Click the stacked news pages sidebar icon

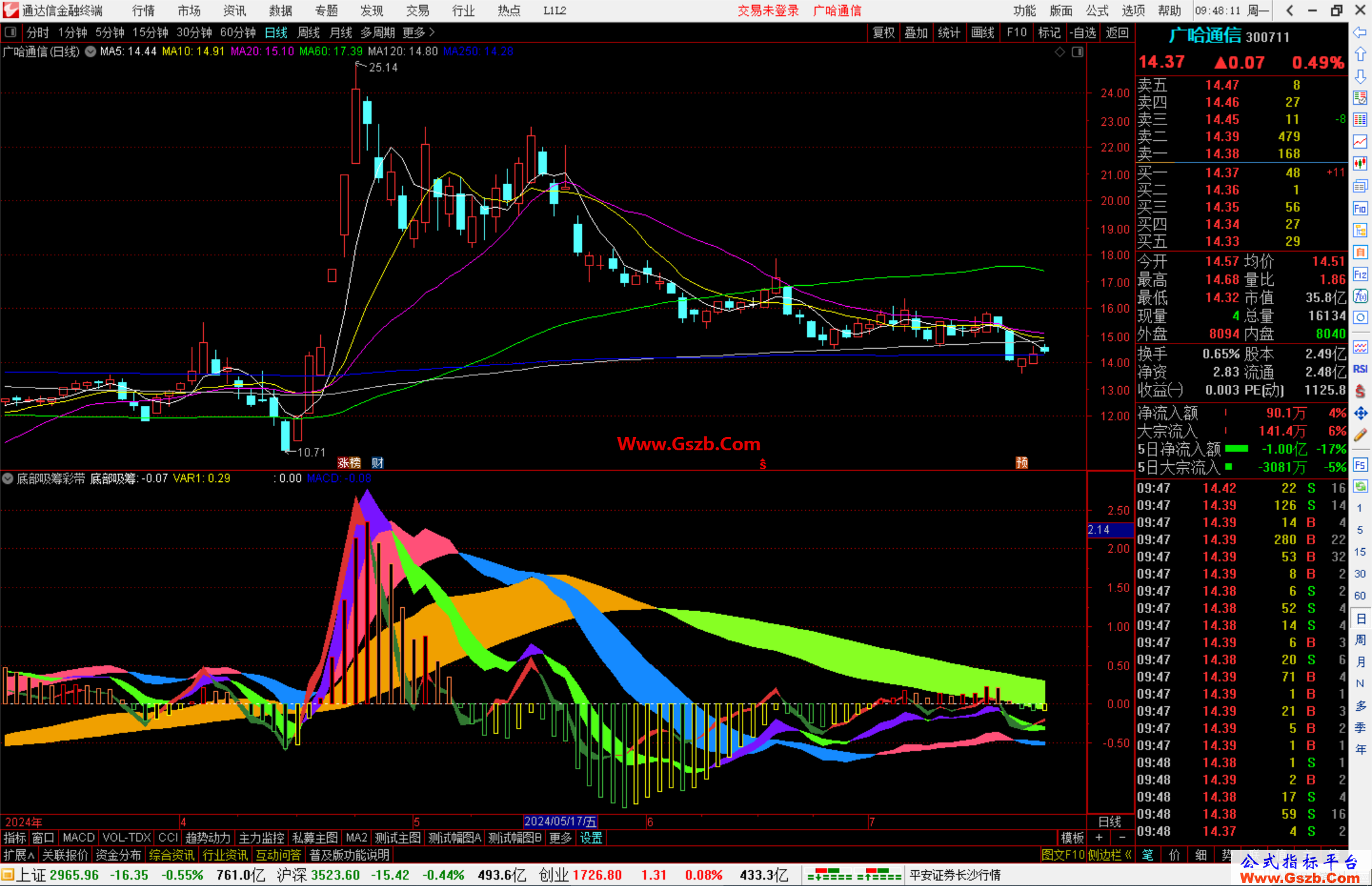[x=1360, y=186]
